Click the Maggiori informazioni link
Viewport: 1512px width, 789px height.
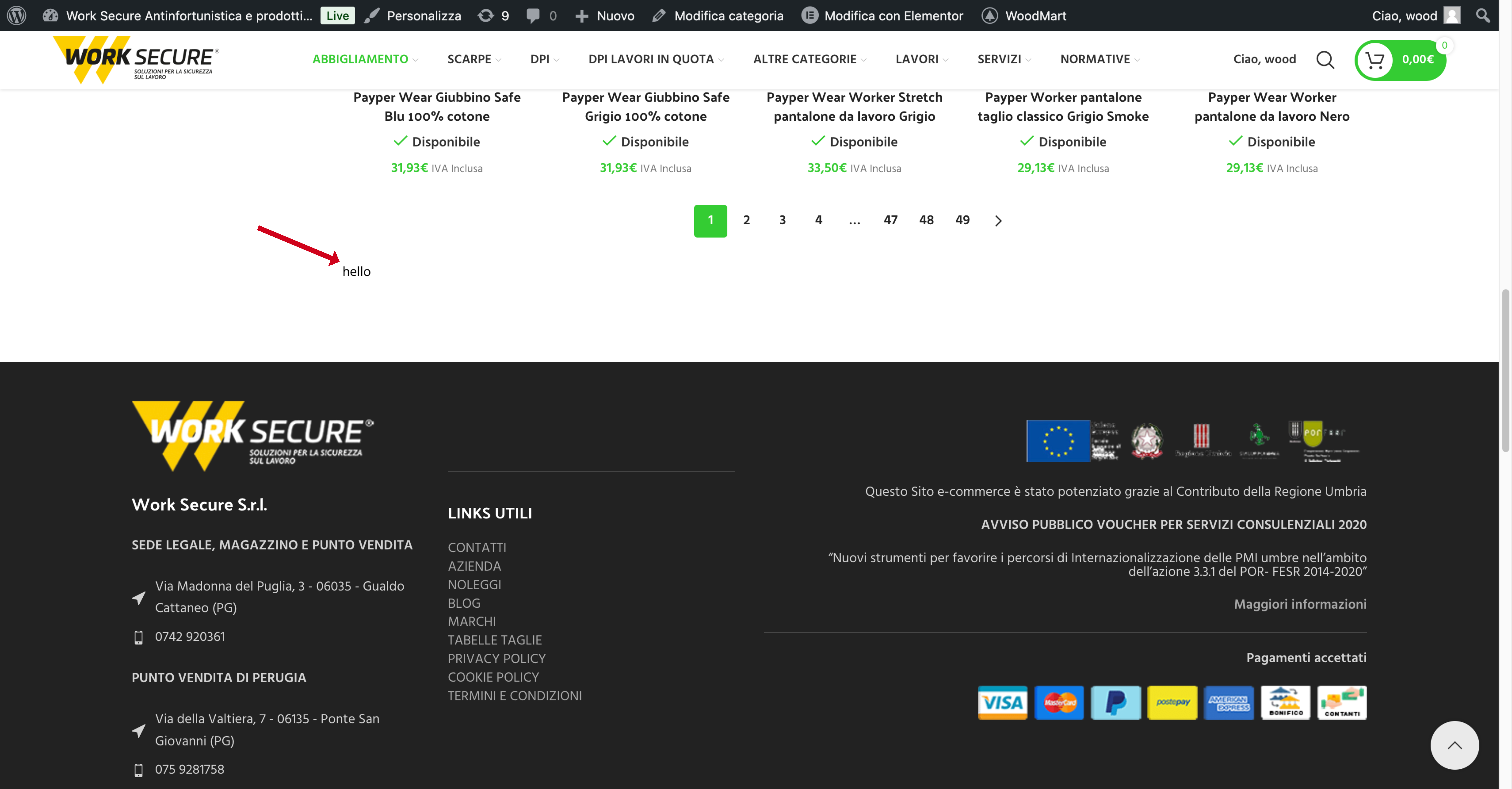(1300, 605)
